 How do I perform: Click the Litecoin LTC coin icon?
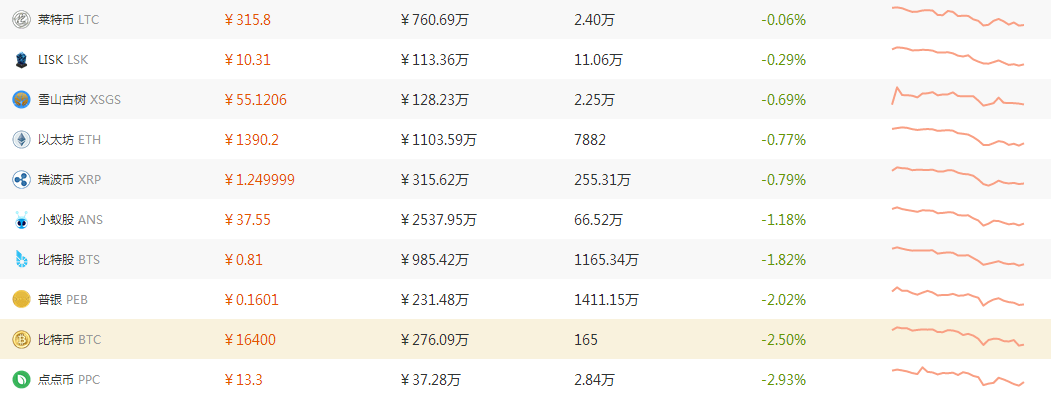click(21, 19)
